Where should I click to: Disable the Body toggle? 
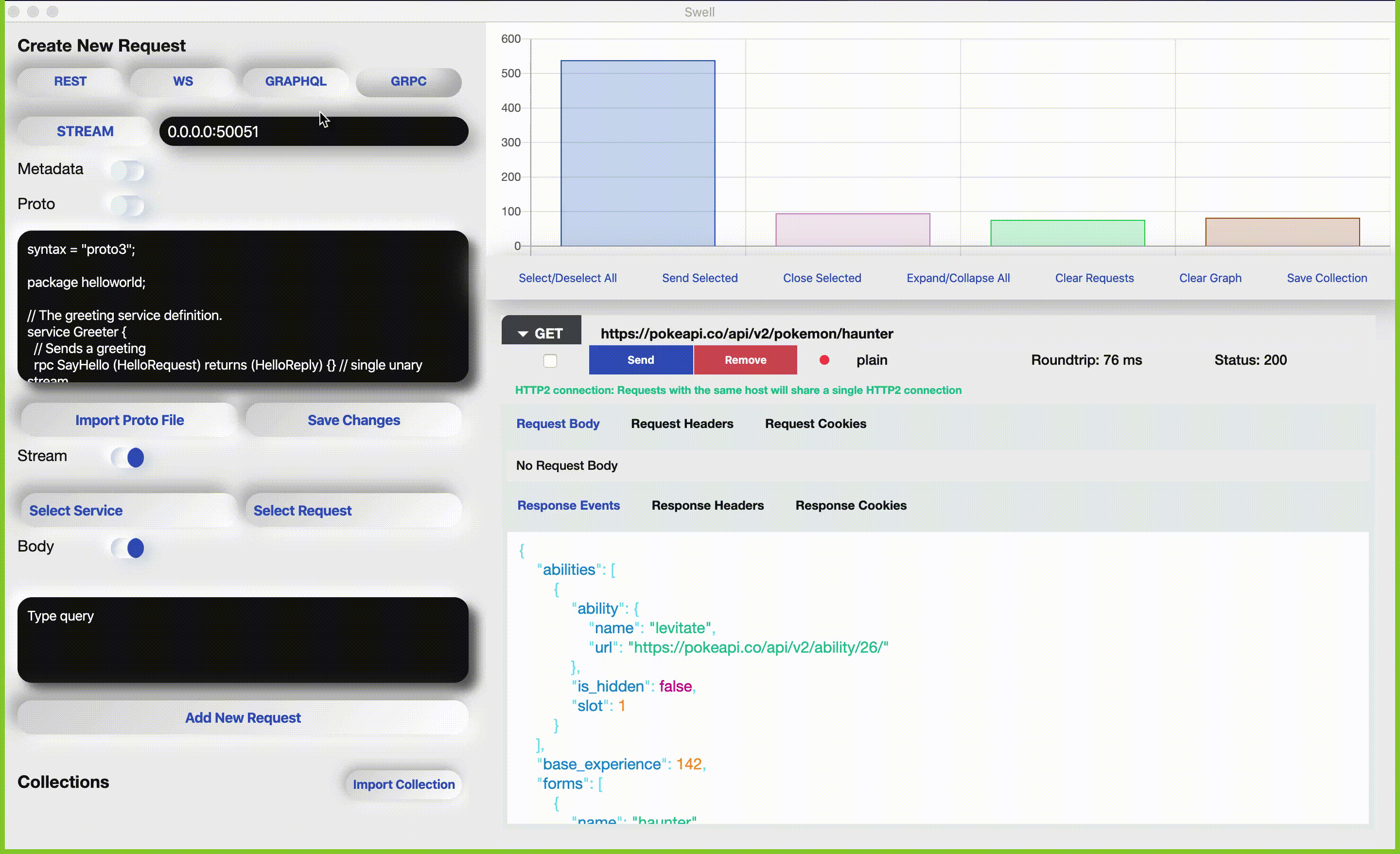click(x=128, y=548)
